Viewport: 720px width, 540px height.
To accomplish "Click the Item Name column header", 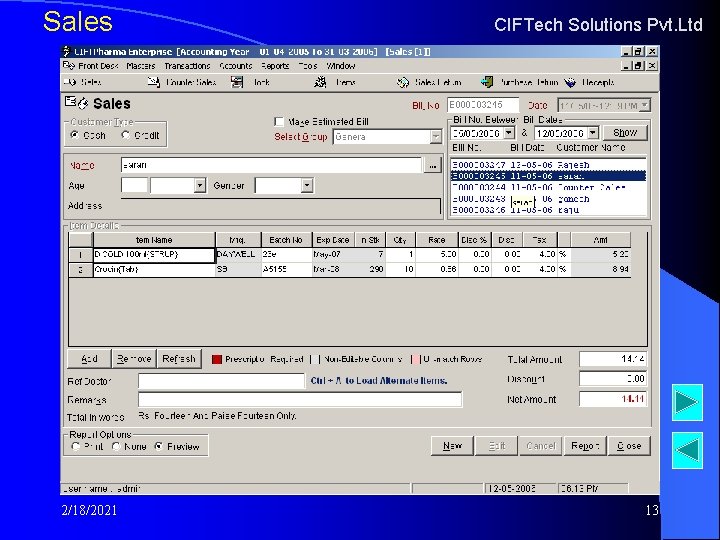I will click(154, 240).
